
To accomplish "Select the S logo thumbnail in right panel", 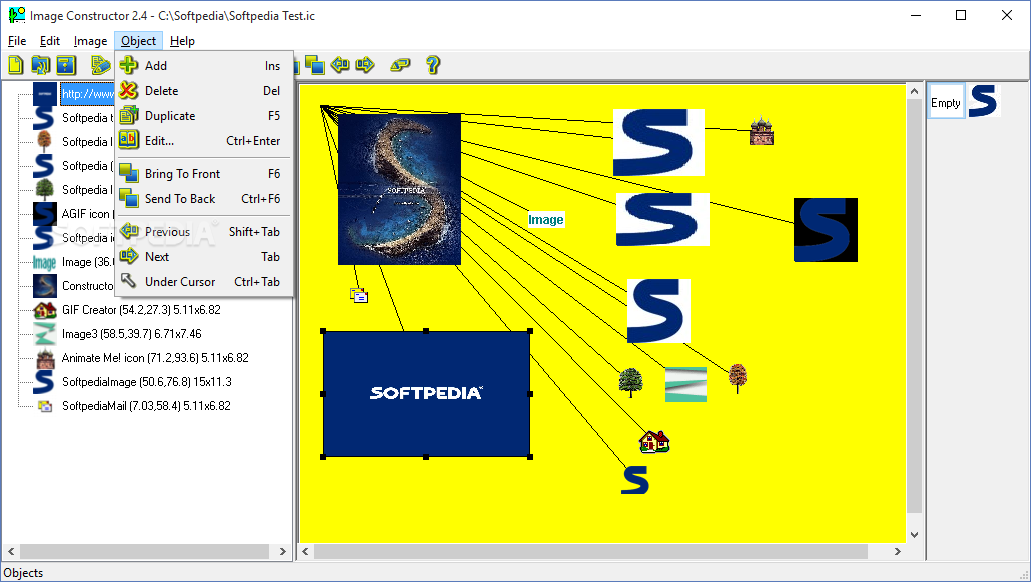I will 983,101.
